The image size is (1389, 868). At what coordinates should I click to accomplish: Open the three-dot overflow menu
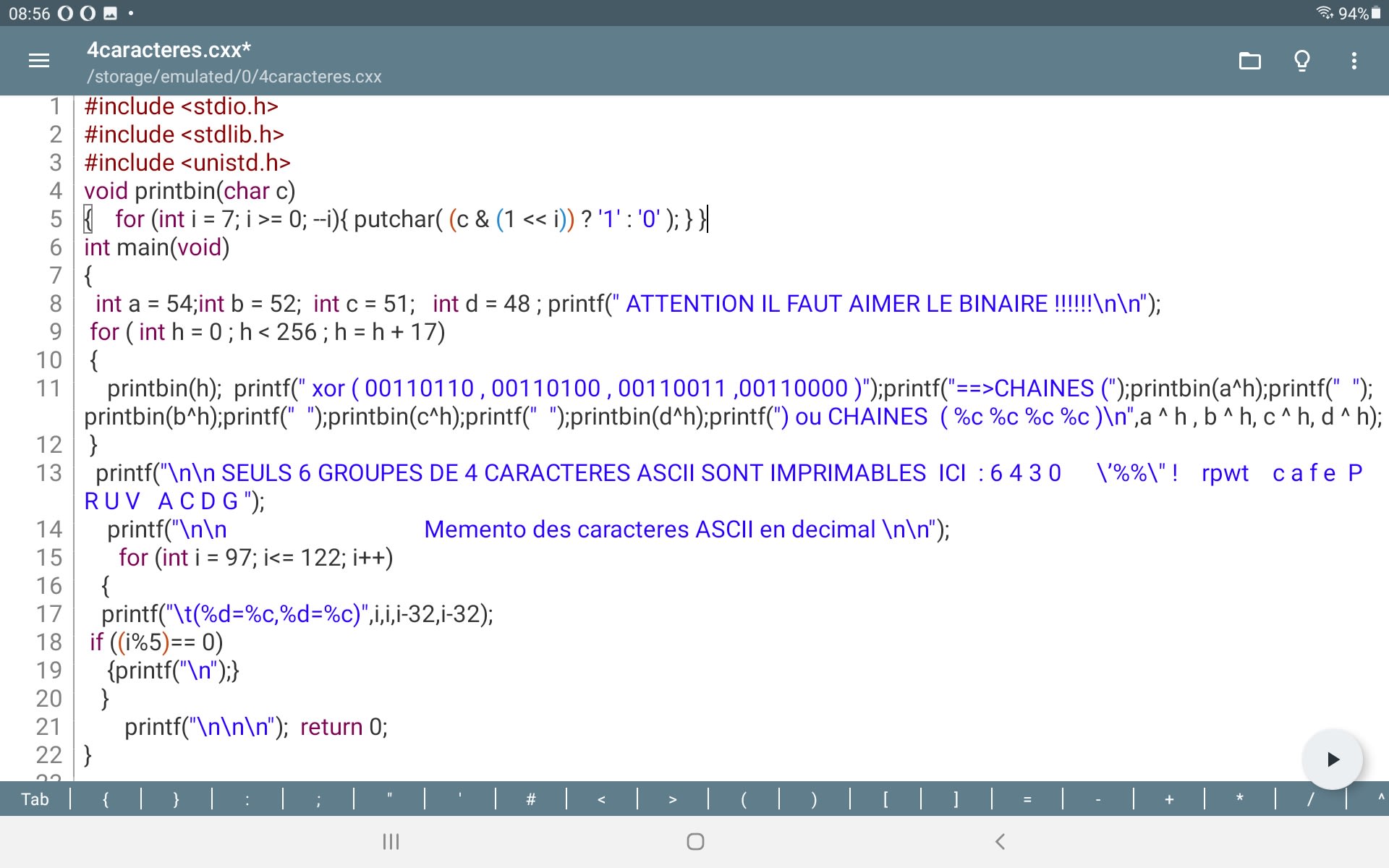point(1354,61)
